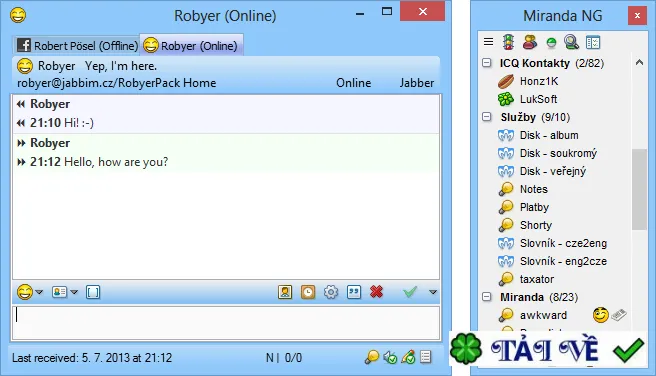656x376 pixels.
Task: Open the Miranda NG main menu icon
Action: point(488,42)
